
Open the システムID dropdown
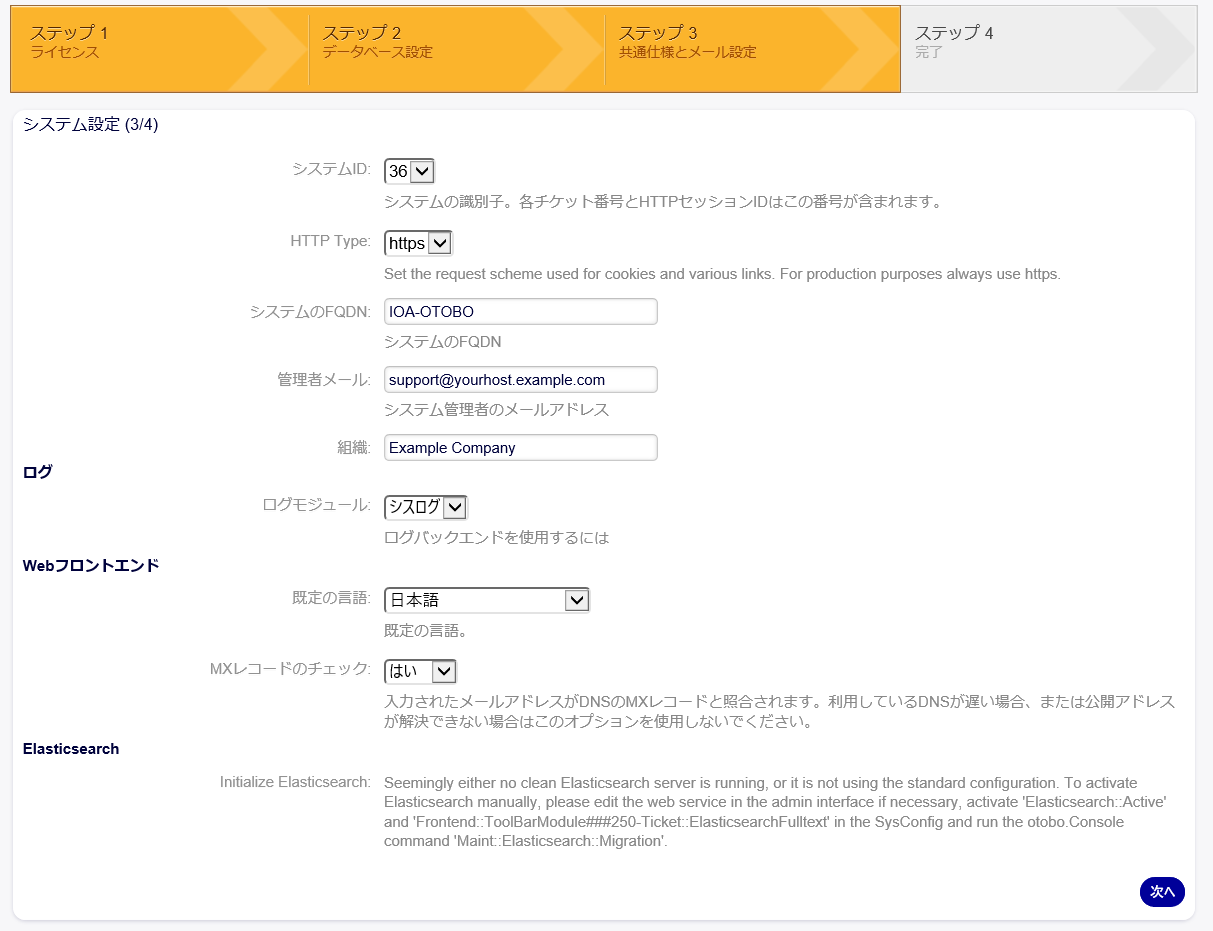pyautogui.click(x=409, y=170)
